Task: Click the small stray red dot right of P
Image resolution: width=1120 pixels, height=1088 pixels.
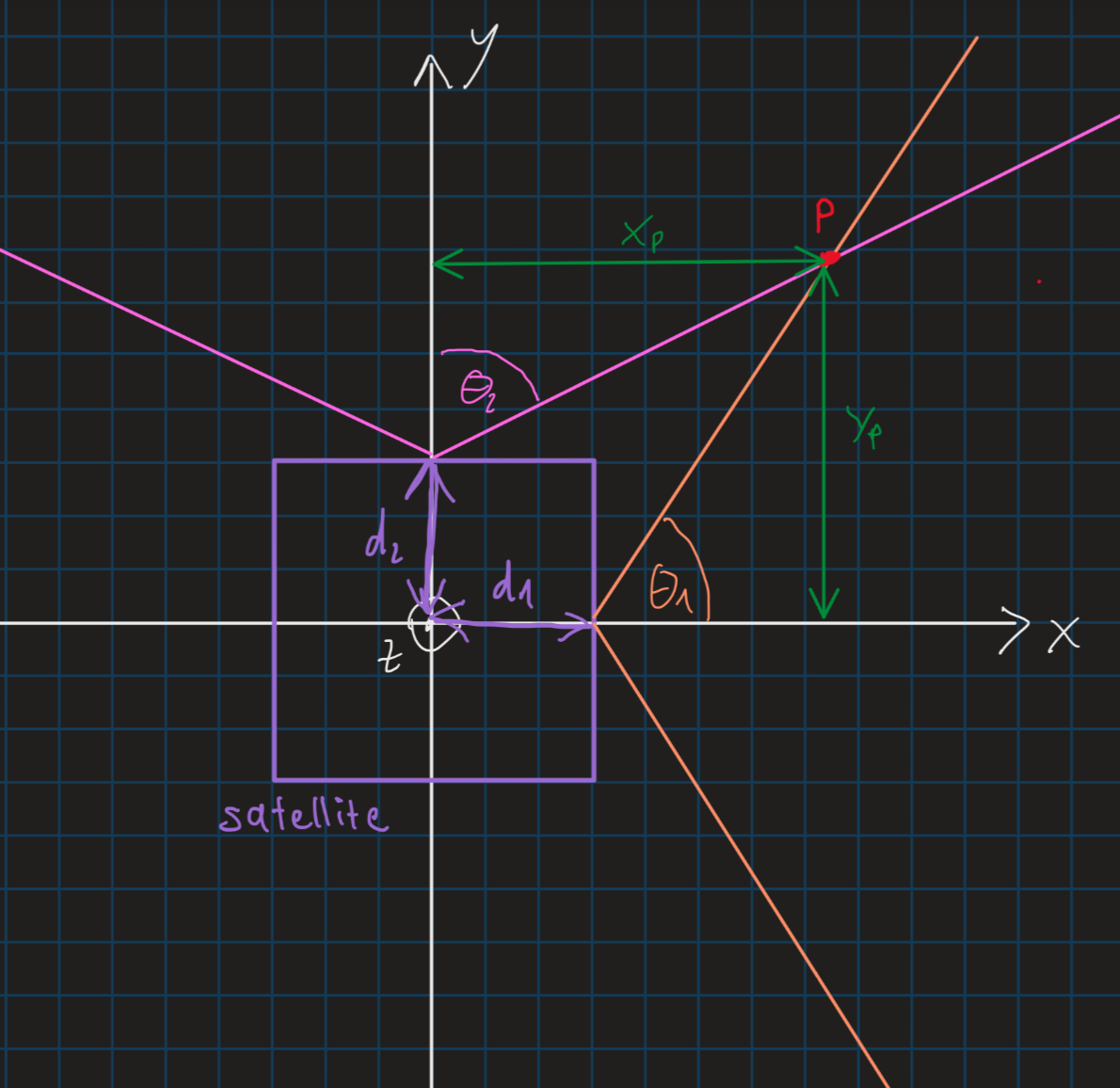Action: tap(1039, 280)
